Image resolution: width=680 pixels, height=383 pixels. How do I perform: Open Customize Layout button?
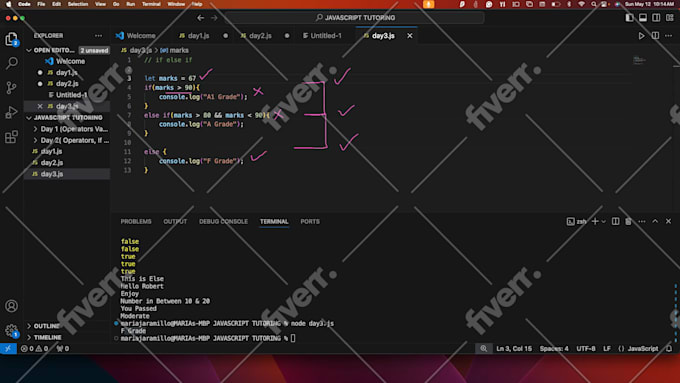point(670,18)
